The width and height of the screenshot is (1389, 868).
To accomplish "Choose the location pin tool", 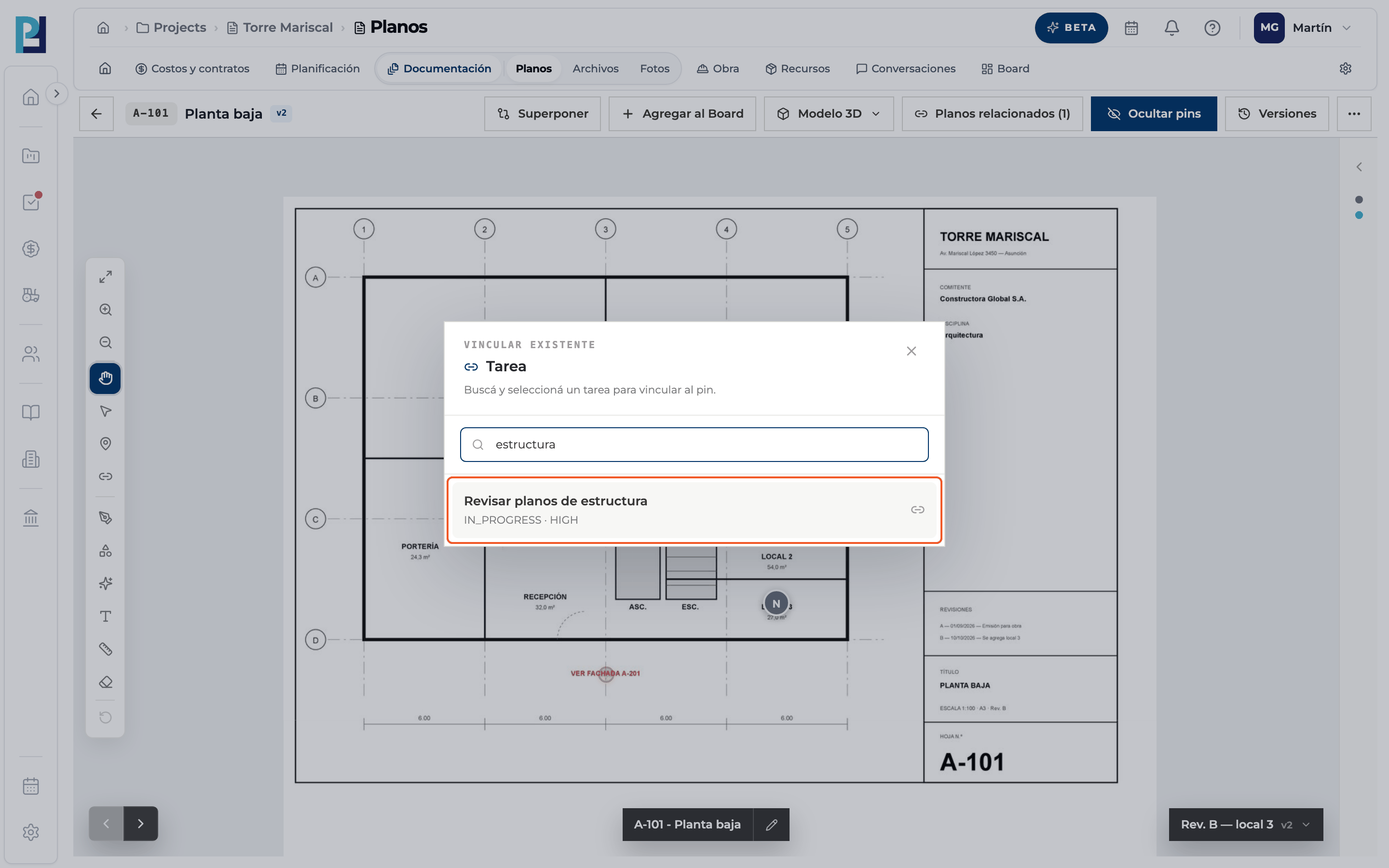I will click(105, 444).
